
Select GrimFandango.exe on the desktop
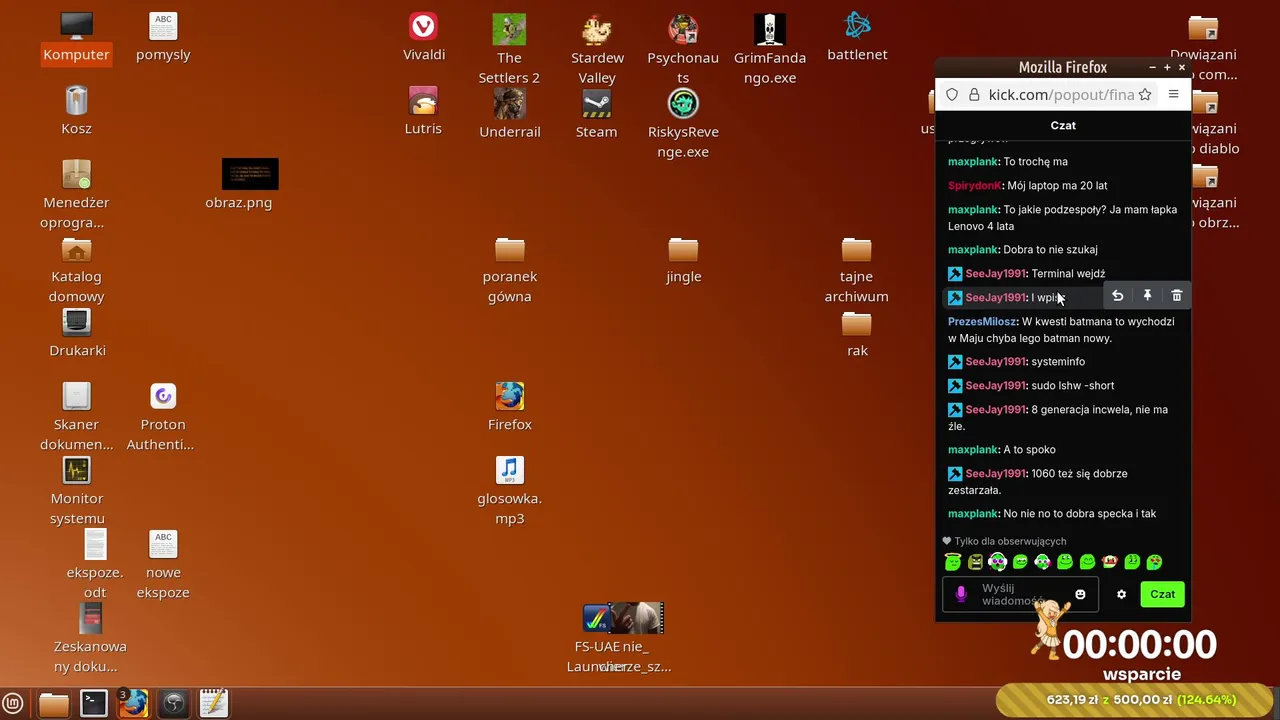click(770, 49)
